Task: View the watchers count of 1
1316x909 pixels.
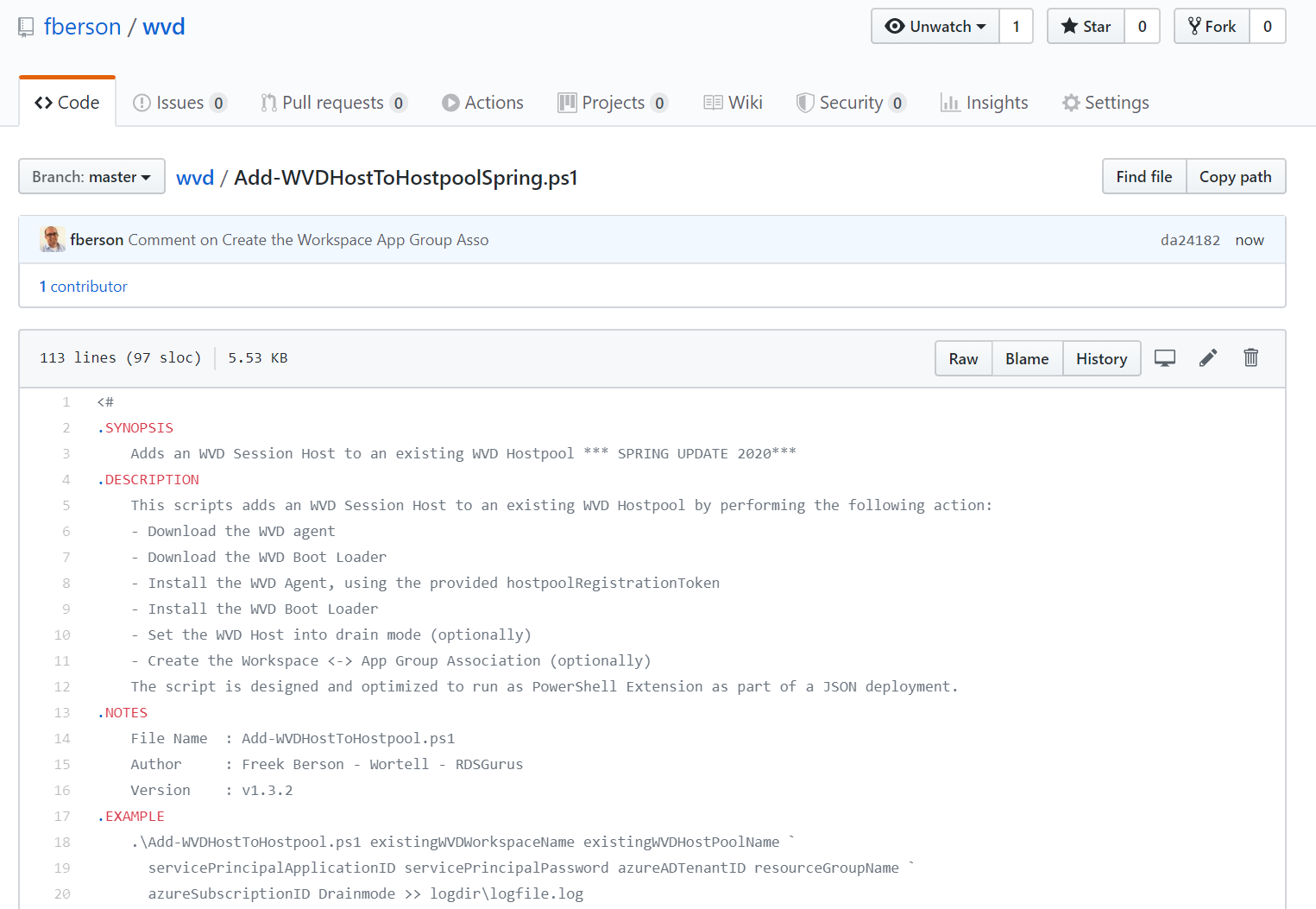Action: tap(1017, 26)
